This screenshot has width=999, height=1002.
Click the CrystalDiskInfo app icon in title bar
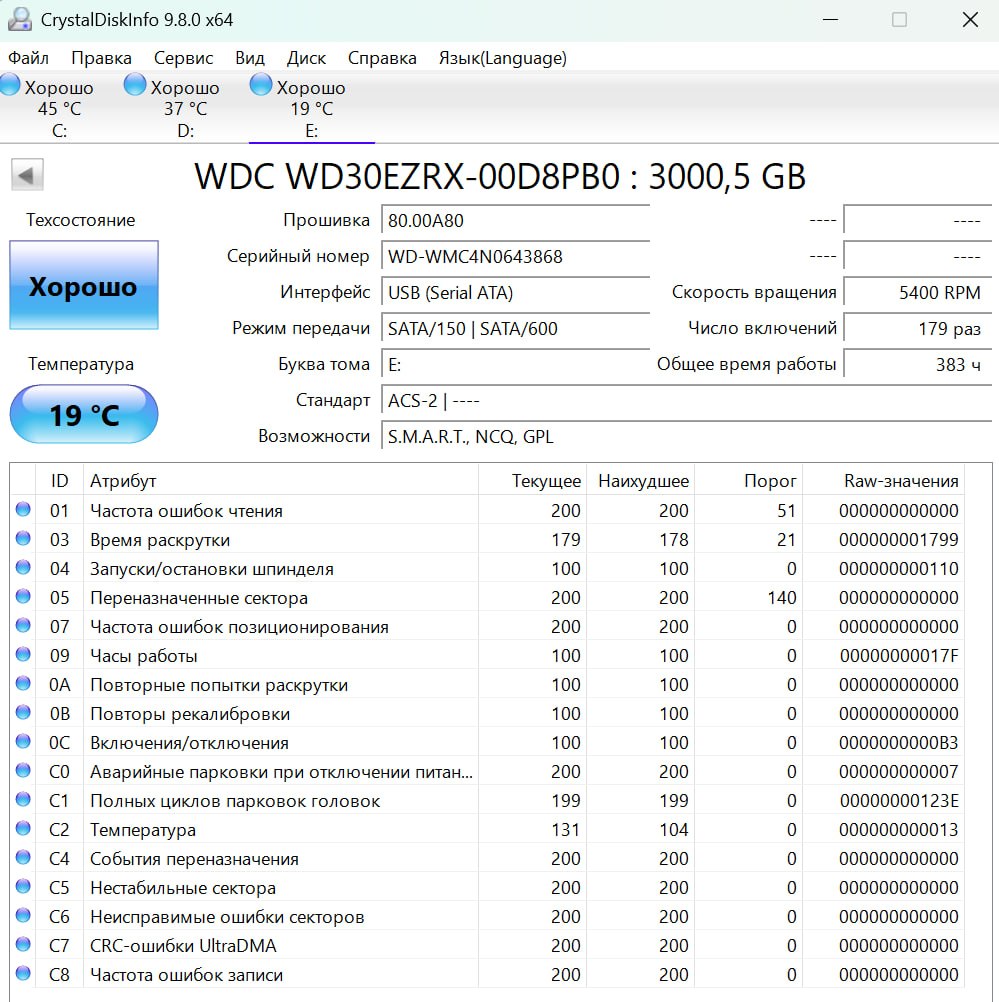coord(20,19)
